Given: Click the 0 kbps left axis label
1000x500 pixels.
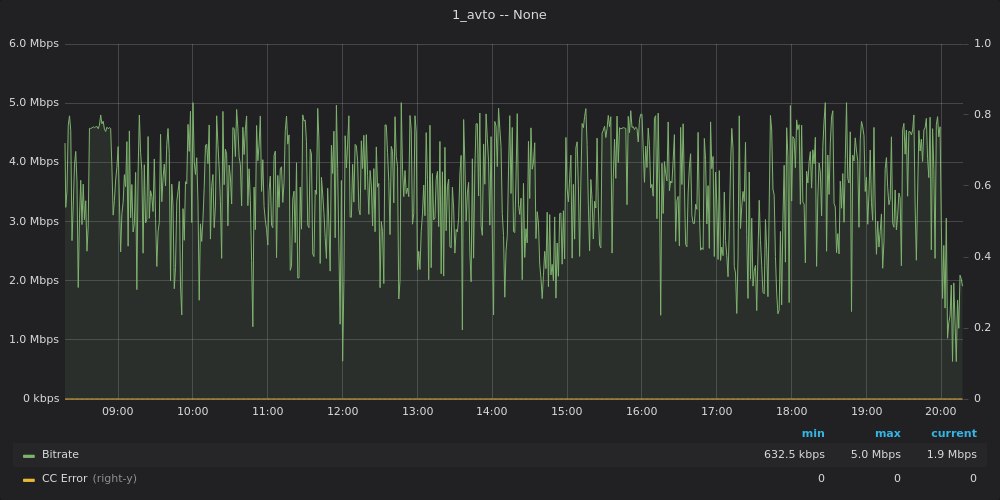Looking at the screenshot, I should point(41,399).
